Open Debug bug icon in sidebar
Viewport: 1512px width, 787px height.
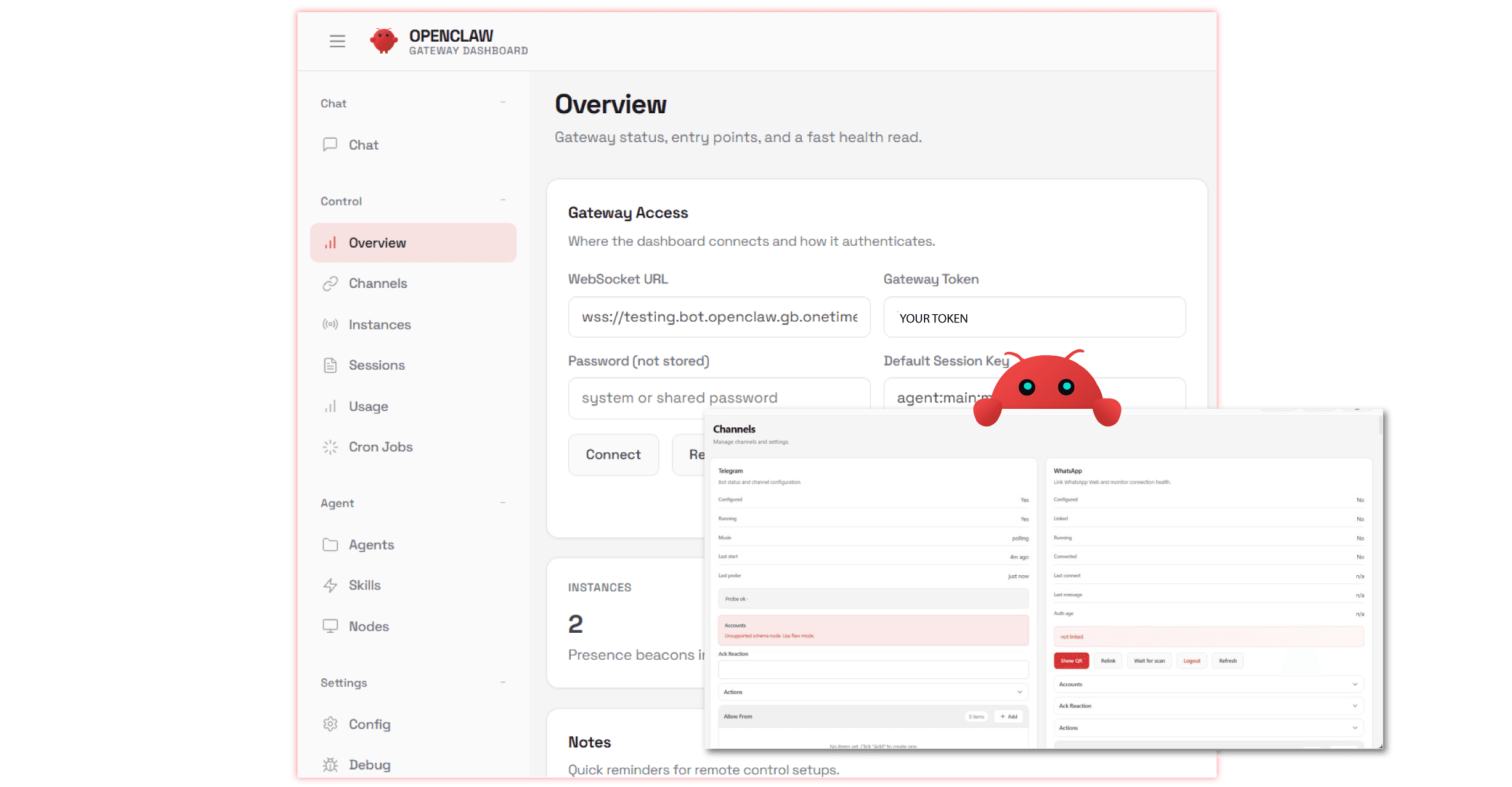pos(330,765)
